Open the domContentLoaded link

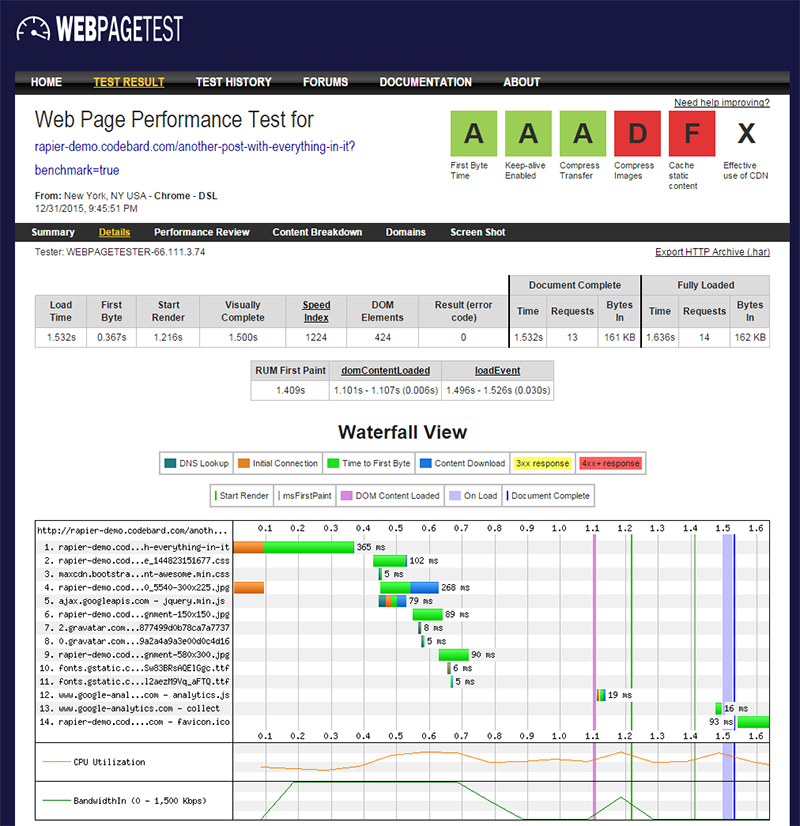(386, 371)
